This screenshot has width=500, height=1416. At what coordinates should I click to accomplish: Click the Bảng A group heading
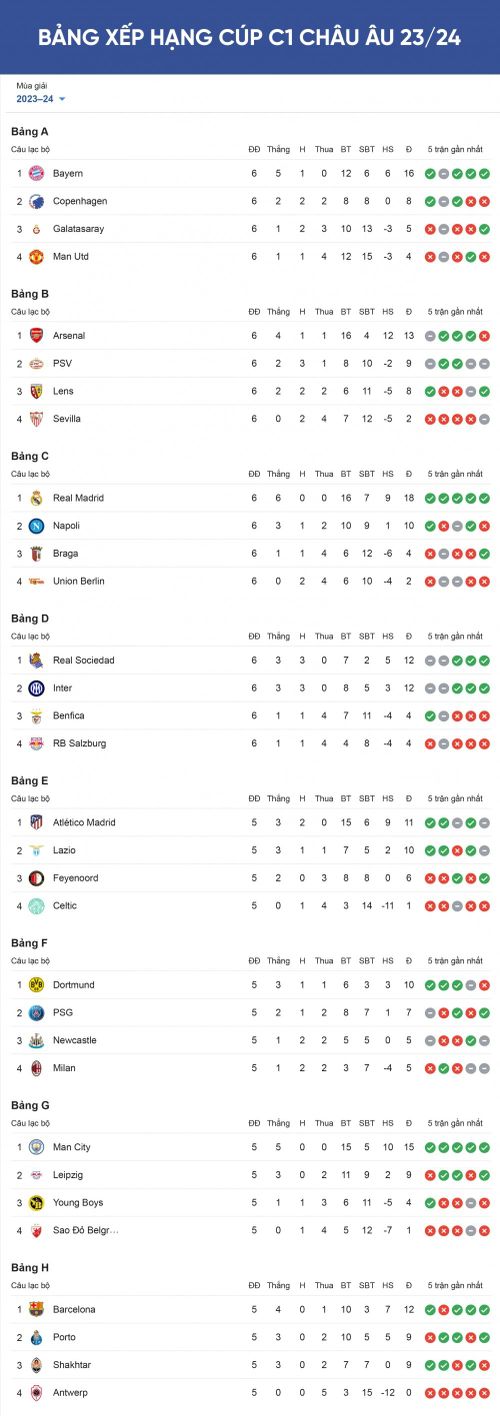click(x=30, y=132)
